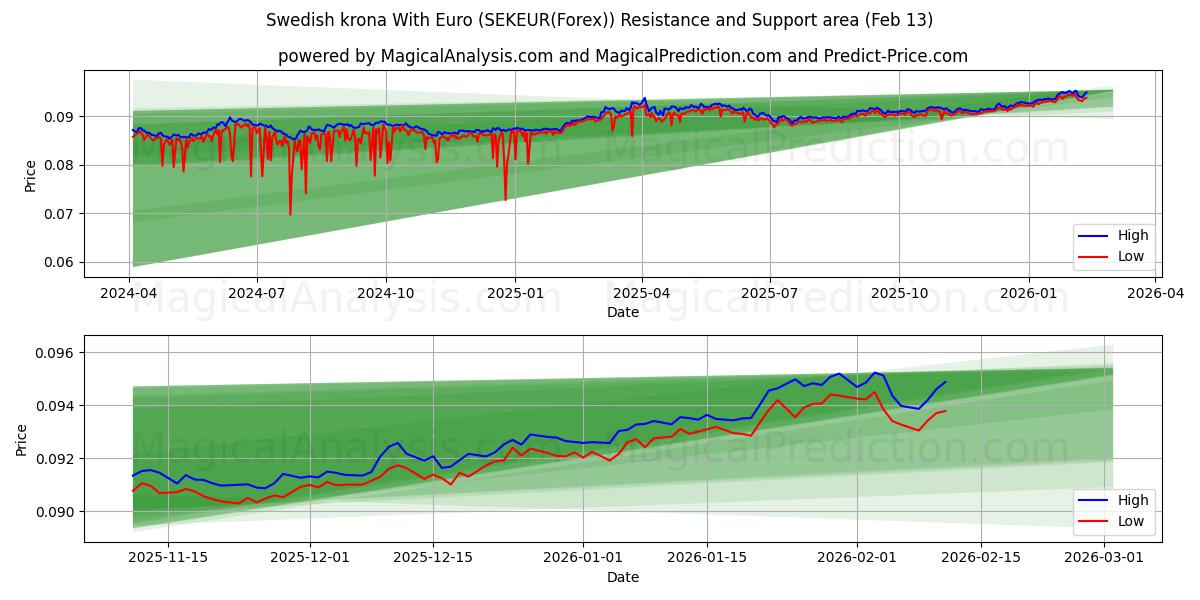Click the MagicalAnalysis.com watermark on the lower chart
This screenshot has width=1200, height=600.
[330, 445]
